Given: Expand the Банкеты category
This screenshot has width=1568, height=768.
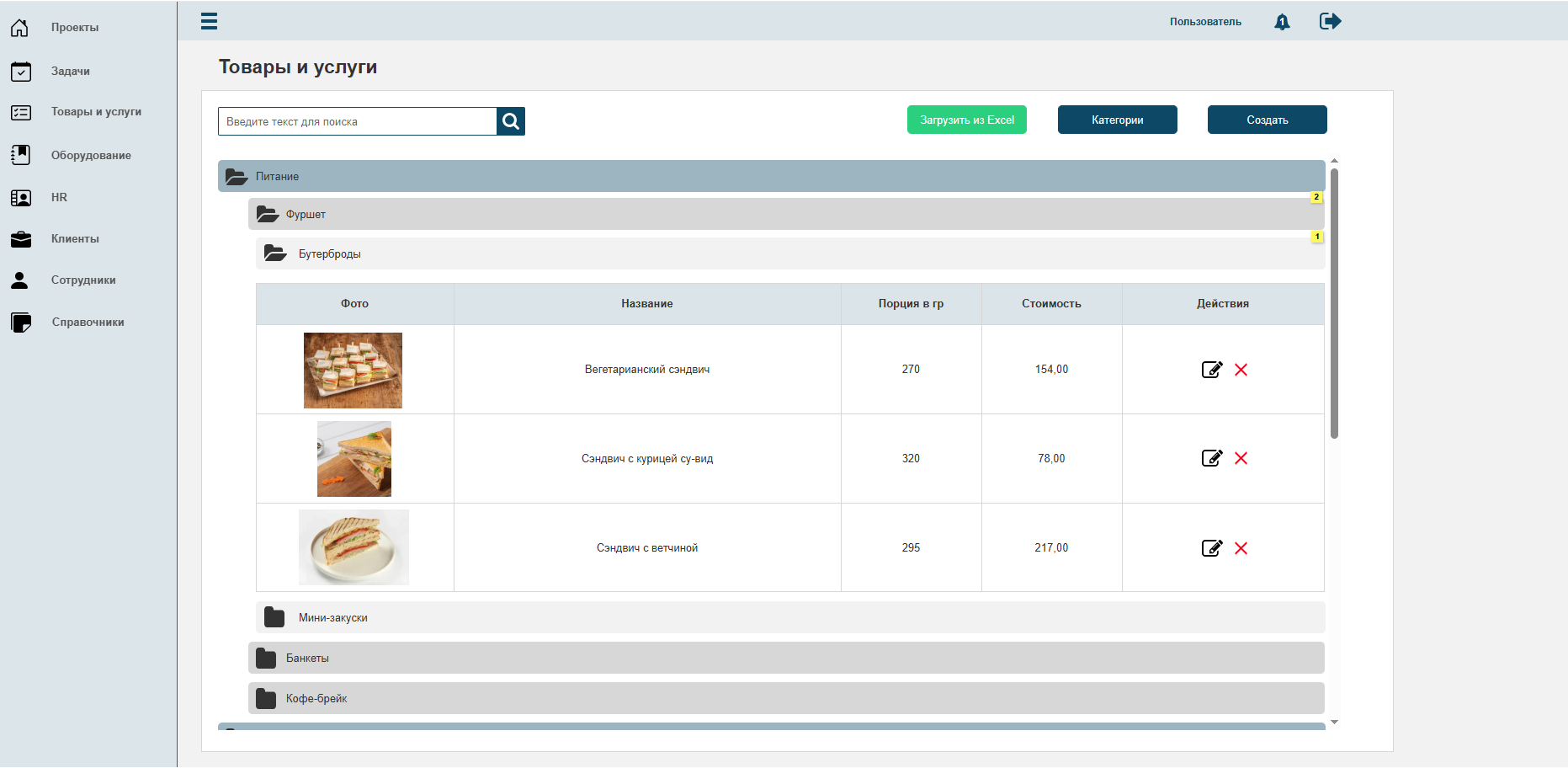Looking at the screenshot, I should click(786, 658).
